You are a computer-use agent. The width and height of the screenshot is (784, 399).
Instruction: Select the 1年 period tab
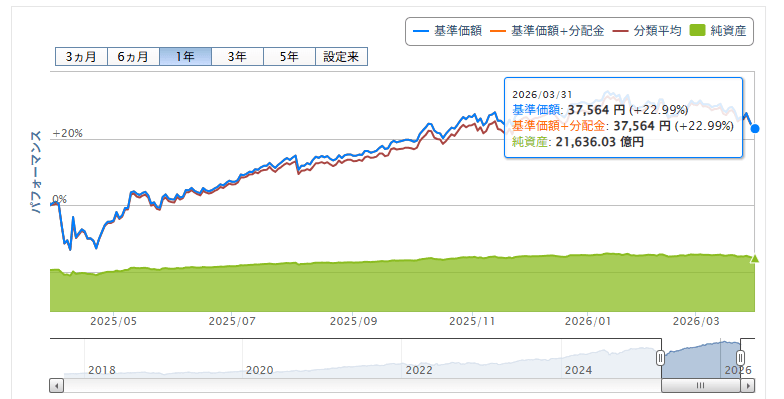point(185,56)
